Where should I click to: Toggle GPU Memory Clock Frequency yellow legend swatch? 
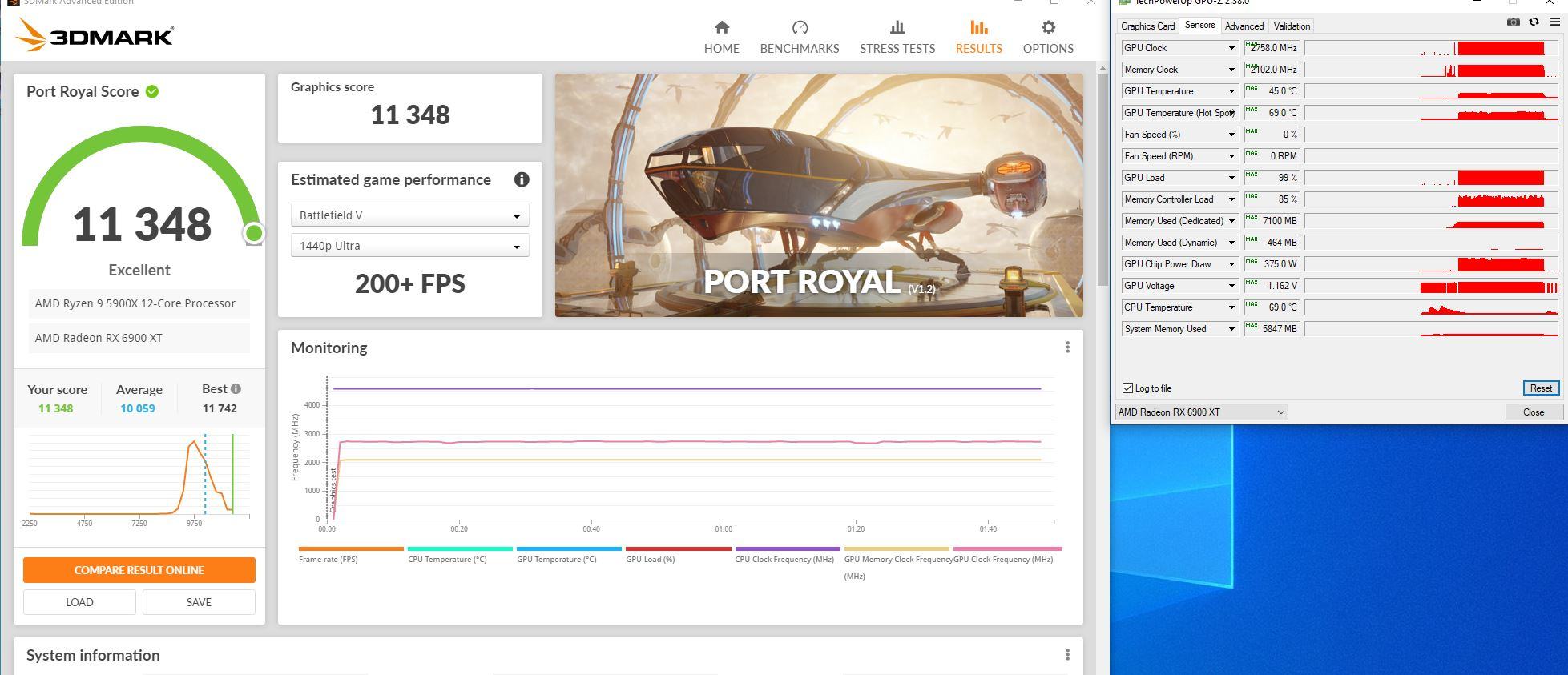click(x=897, y=548)
